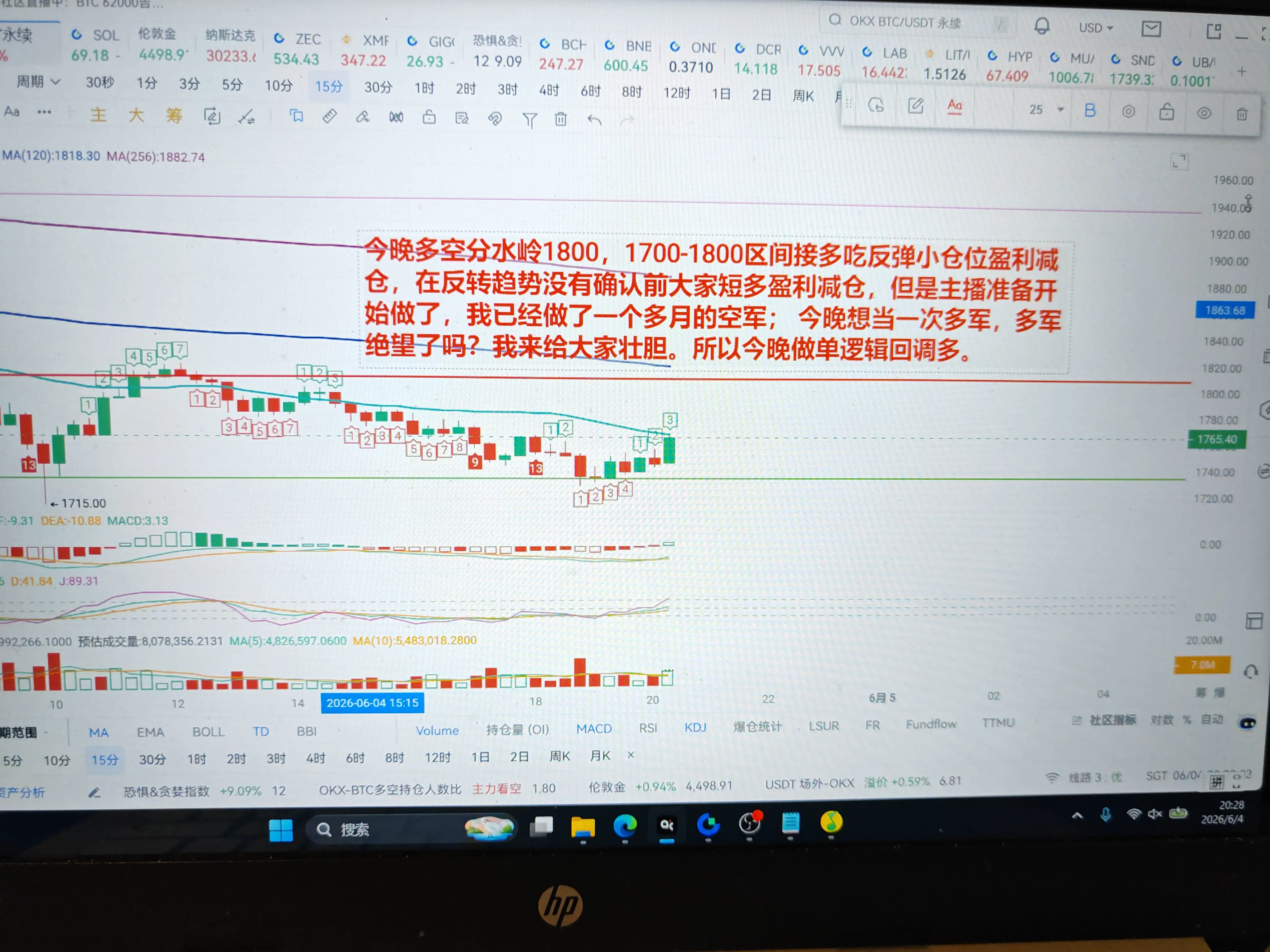
Task: Open Windows Start menu
Action: tap(281, 830)
